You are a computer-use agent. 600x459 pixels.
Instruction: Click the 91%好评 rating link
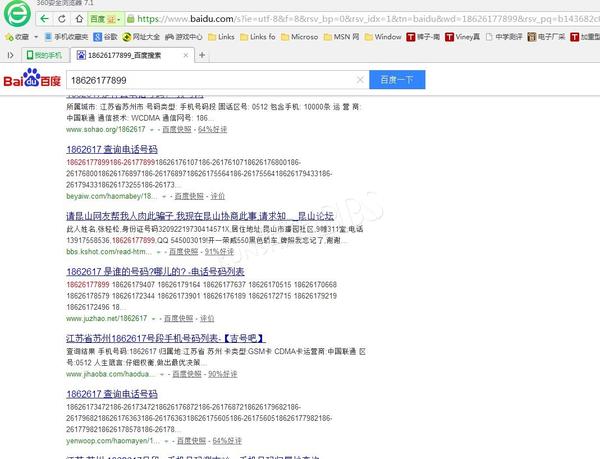coord(219,252)
